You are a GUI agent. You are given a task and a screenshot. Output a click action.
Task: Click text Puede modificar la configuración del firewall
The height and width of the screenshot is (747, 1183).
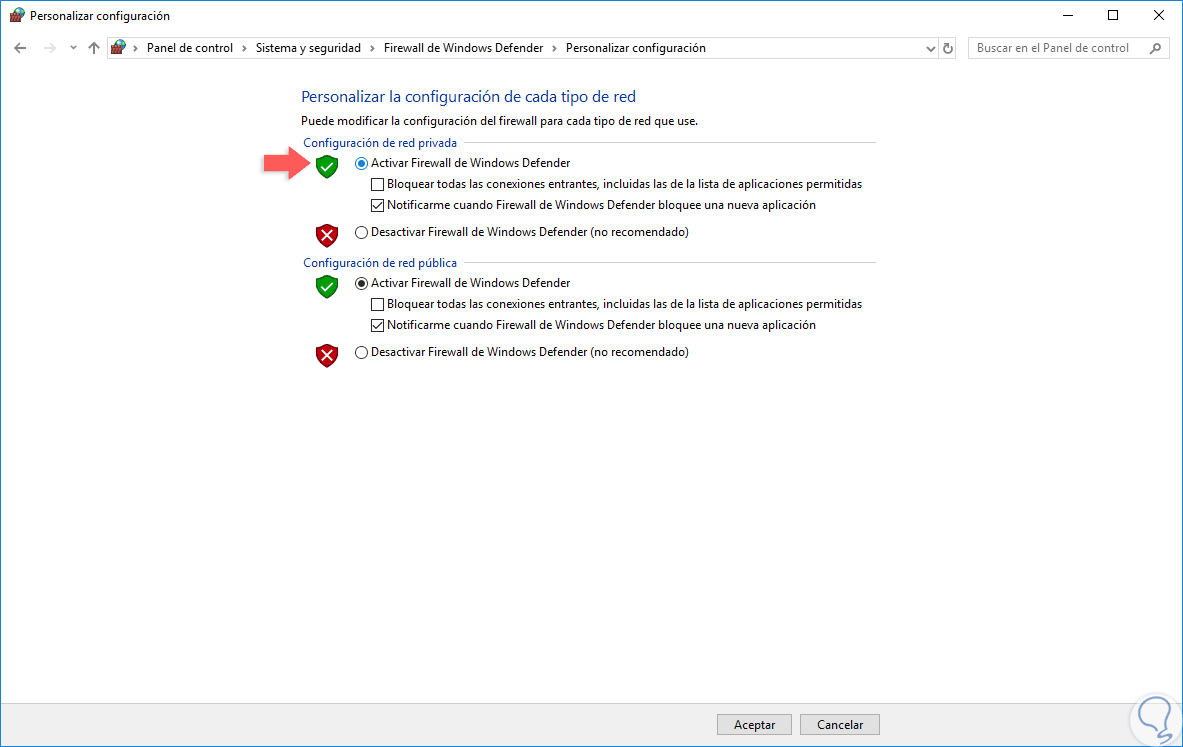pos(499,121)
